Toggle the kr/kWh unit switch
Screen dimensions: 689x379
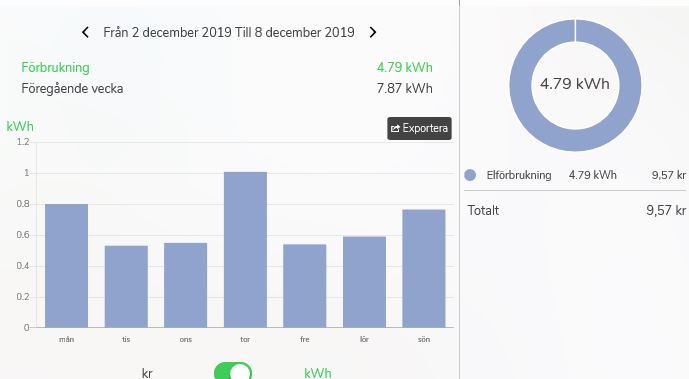coord(233,372)
